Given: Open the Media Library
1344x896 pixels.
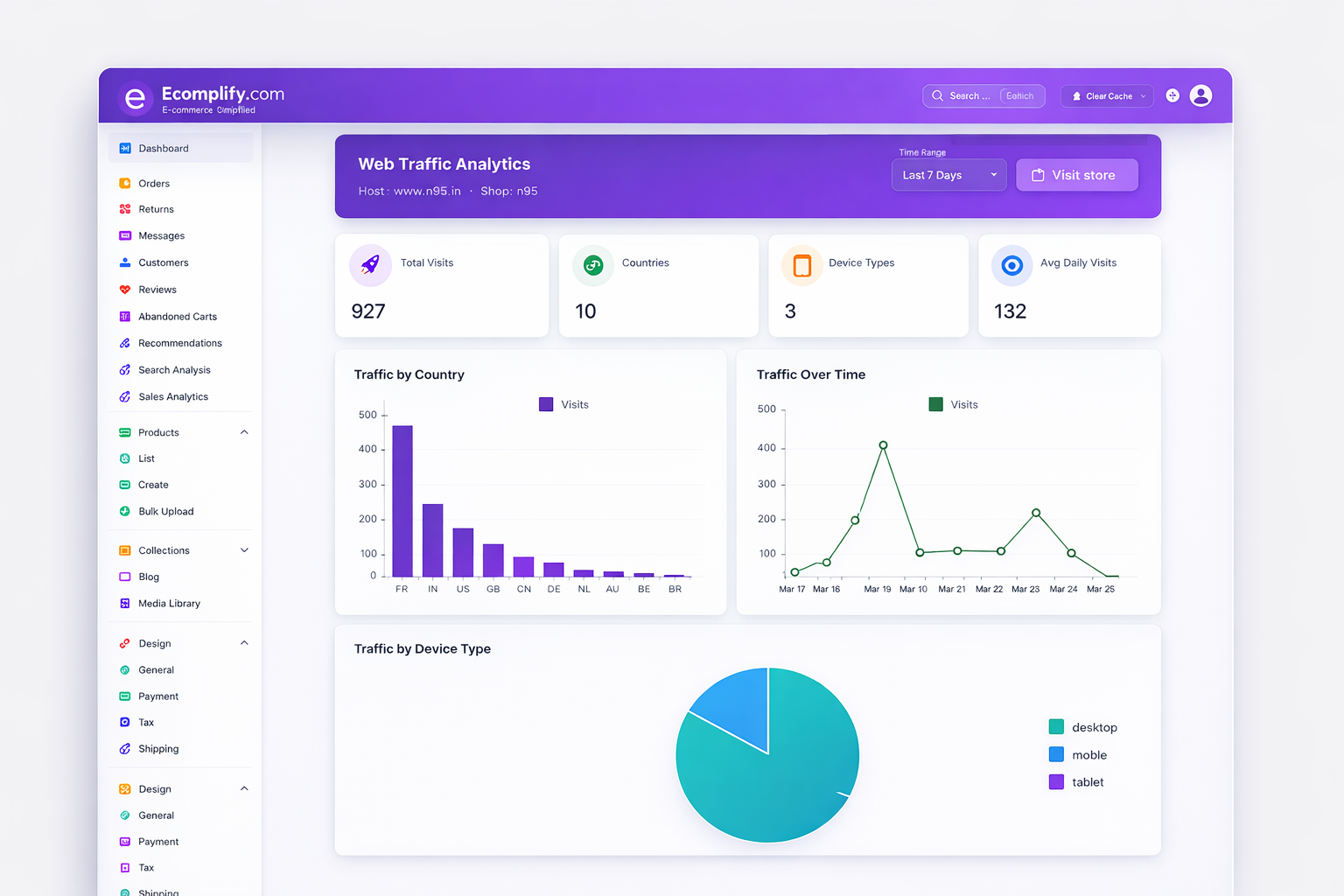Looking at the screenshot, I should 170,603.
